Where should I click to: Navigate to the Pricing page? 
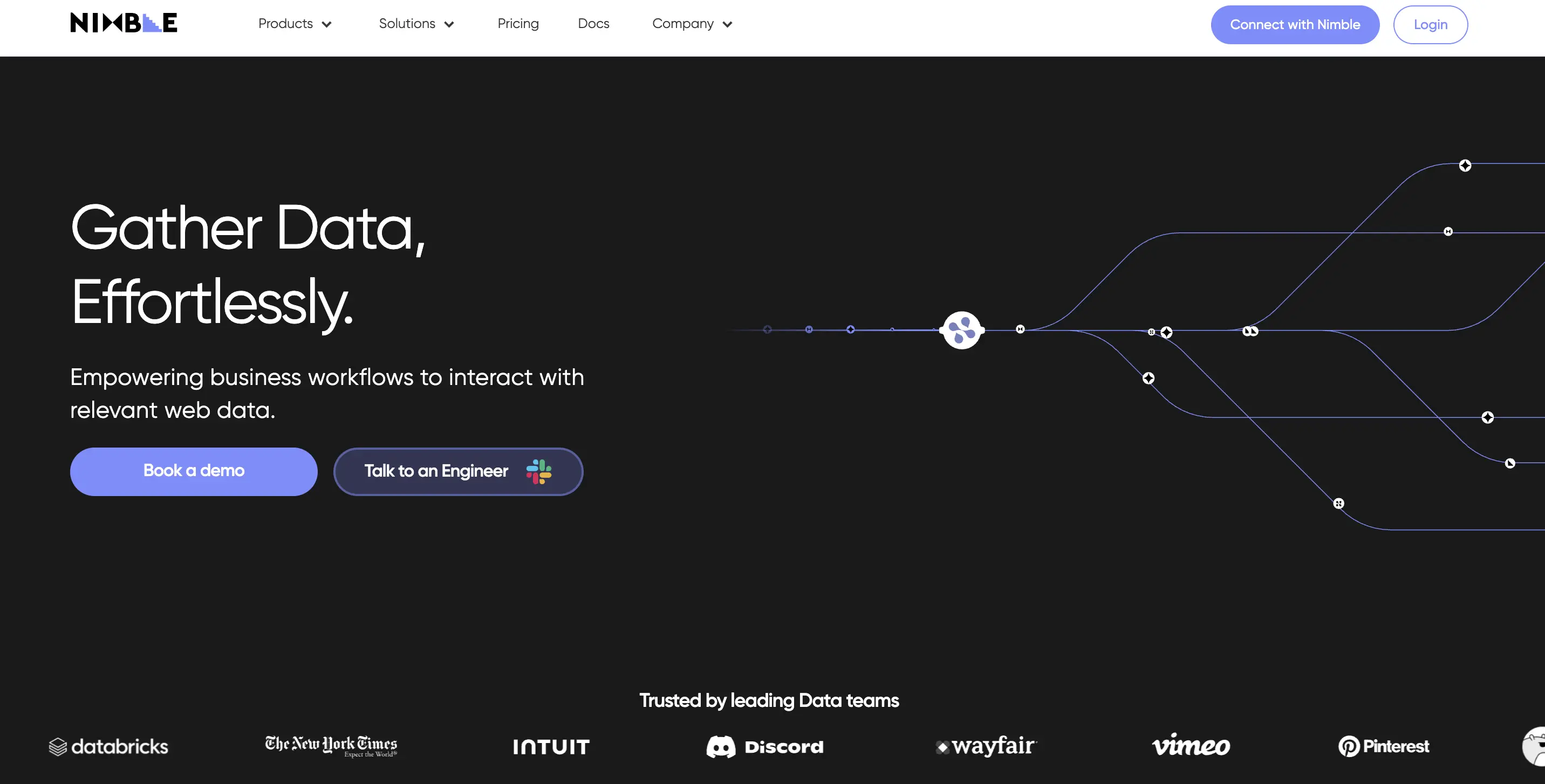click(517, 24)
